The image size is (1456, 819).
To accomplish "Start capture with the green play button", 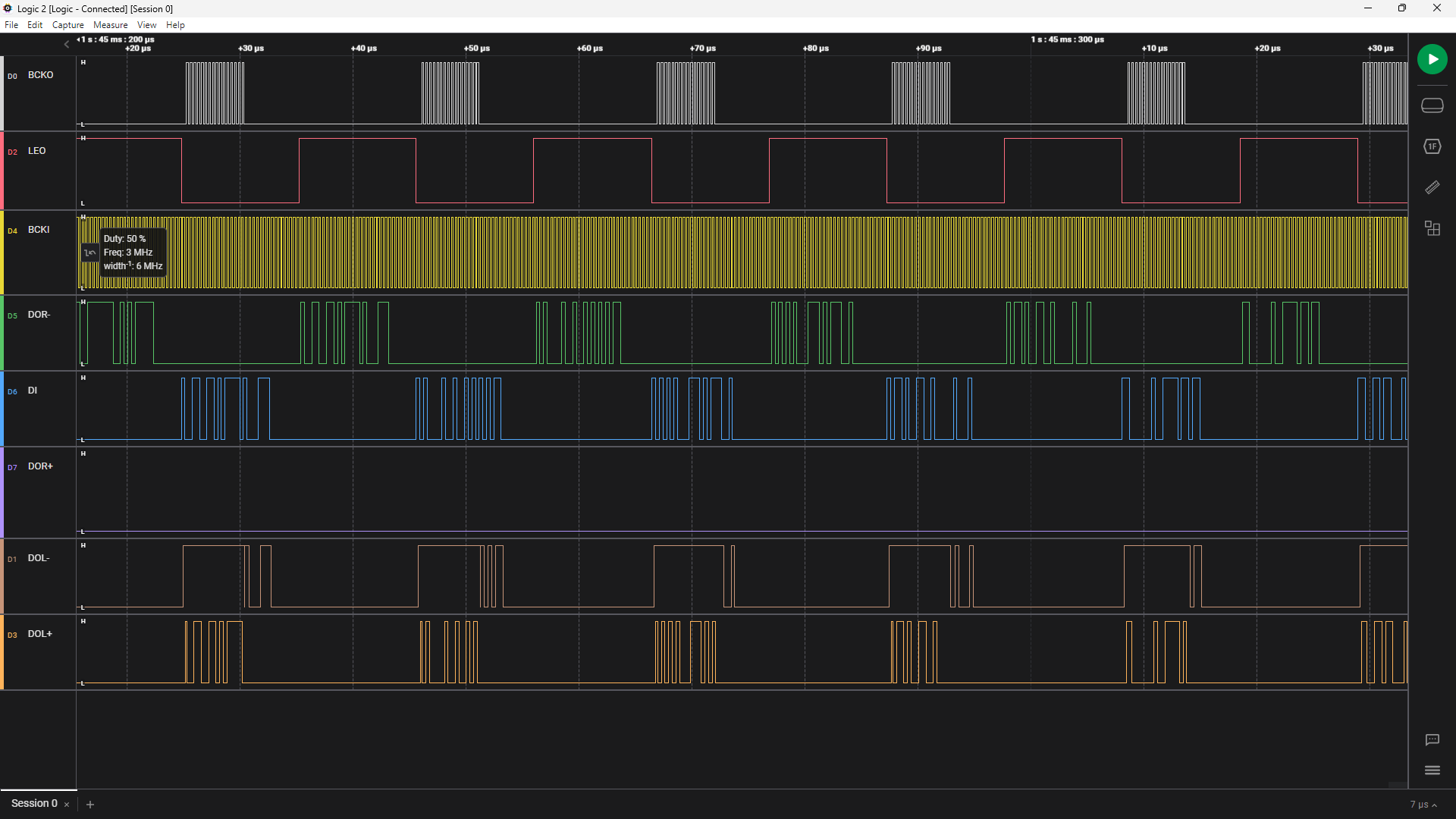I will tap(1432, 59).
